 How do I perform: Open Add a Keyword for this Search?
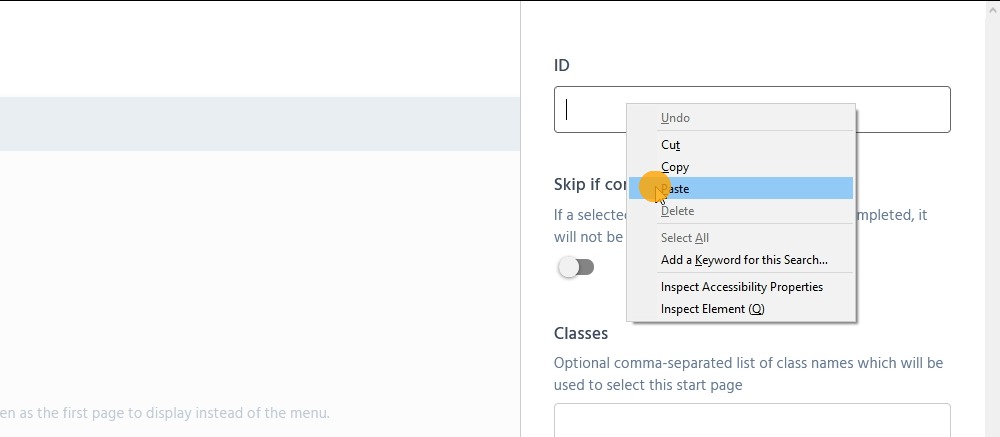744,260
